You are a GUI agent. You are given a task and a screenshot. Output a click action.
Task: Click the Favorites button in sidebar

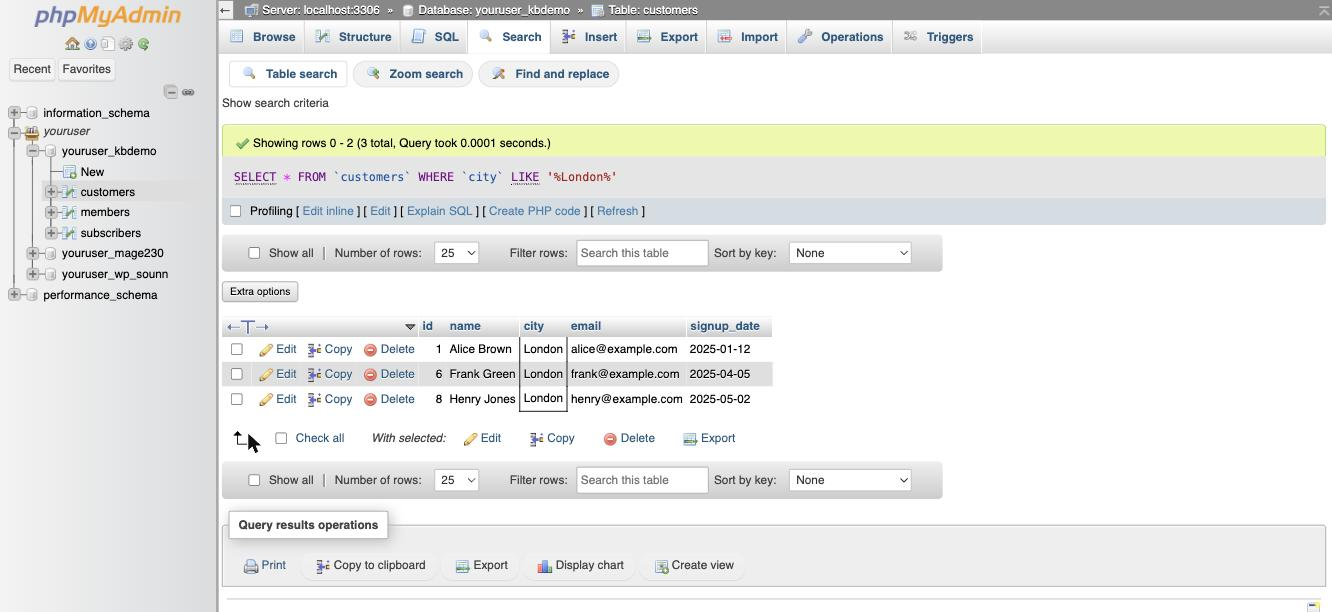[86, 69]
